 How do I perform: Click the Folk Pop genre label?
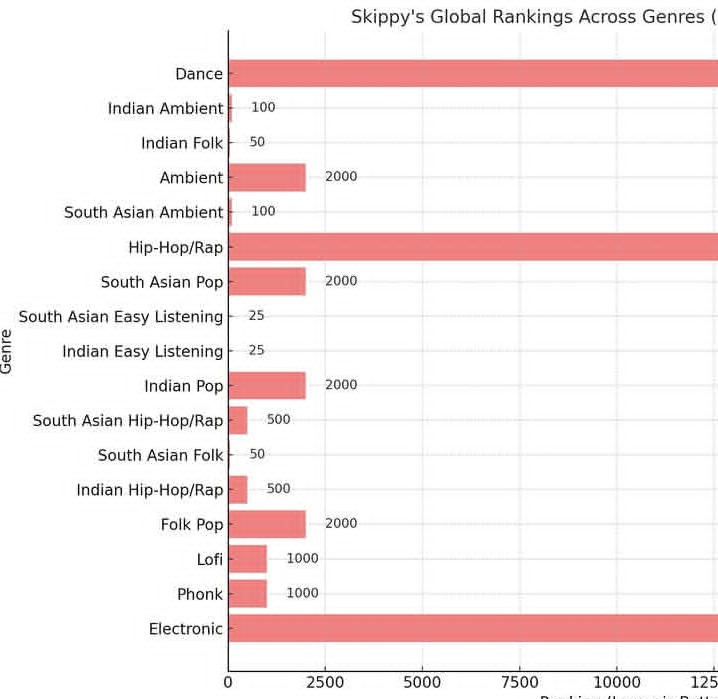click(192, 525)
